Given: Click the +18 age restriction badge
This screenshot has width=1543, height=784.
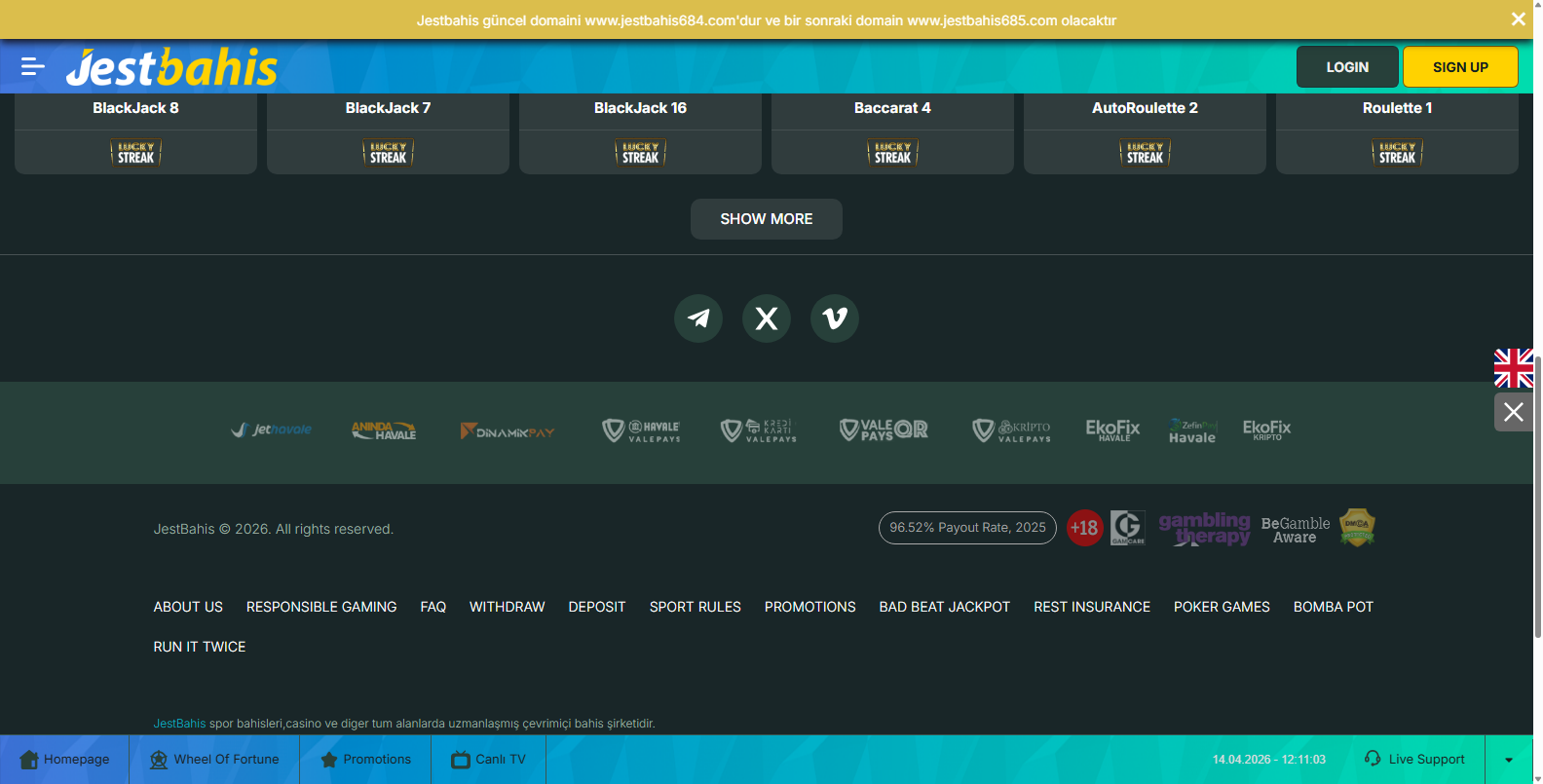Looking at the screenshot, I should click(x=1084, y=528).
